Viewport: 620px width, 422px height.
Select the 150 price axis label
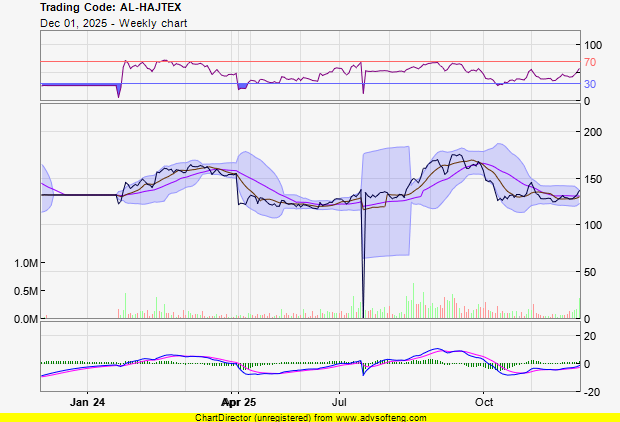click(x=593, y=179)
